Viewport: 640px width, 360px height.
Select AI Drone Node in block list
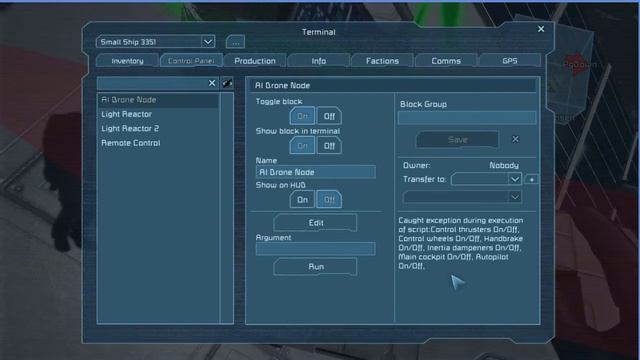(x=158, y=100)
